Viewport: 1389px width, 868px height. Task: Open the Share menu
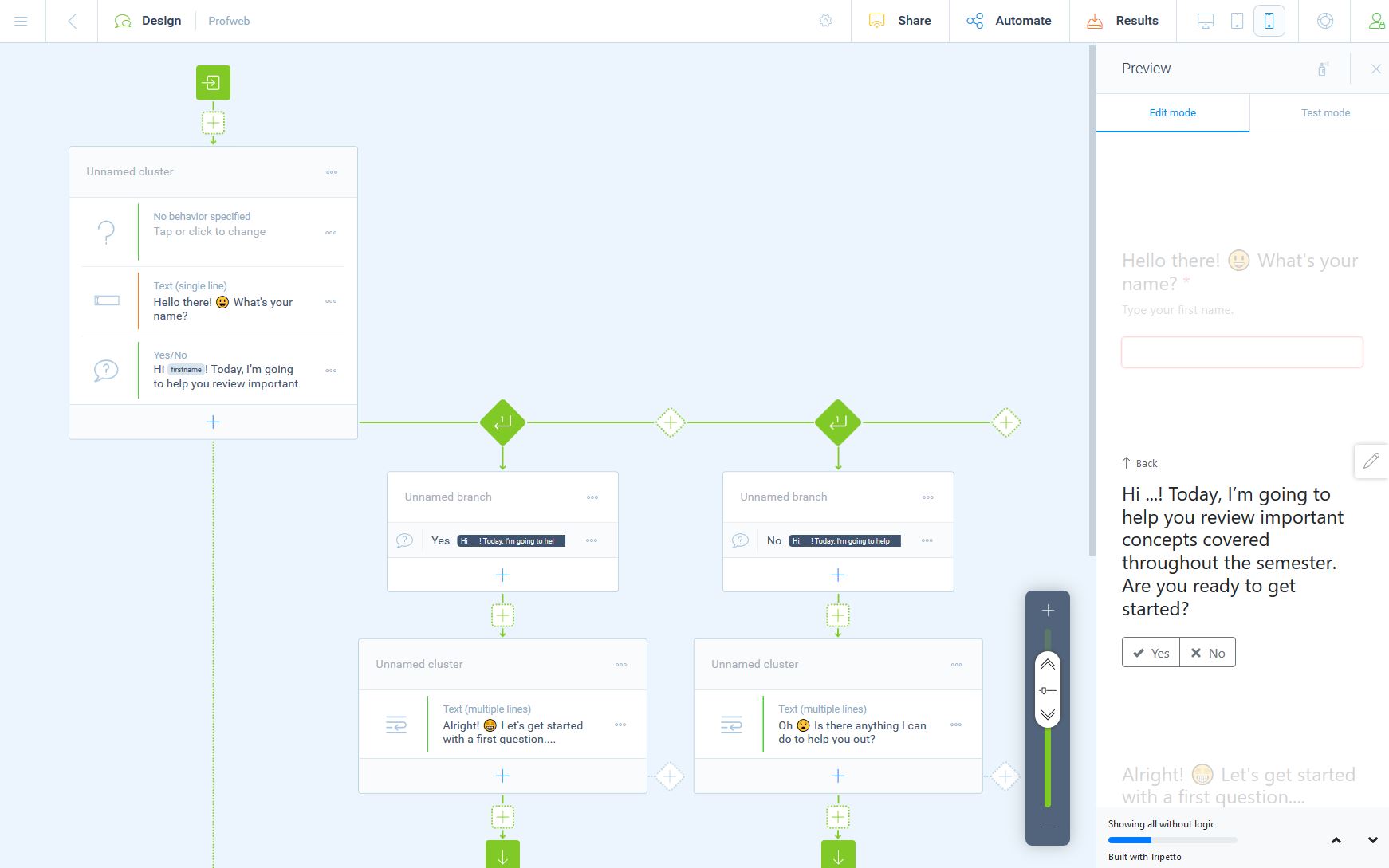point(900,21)
